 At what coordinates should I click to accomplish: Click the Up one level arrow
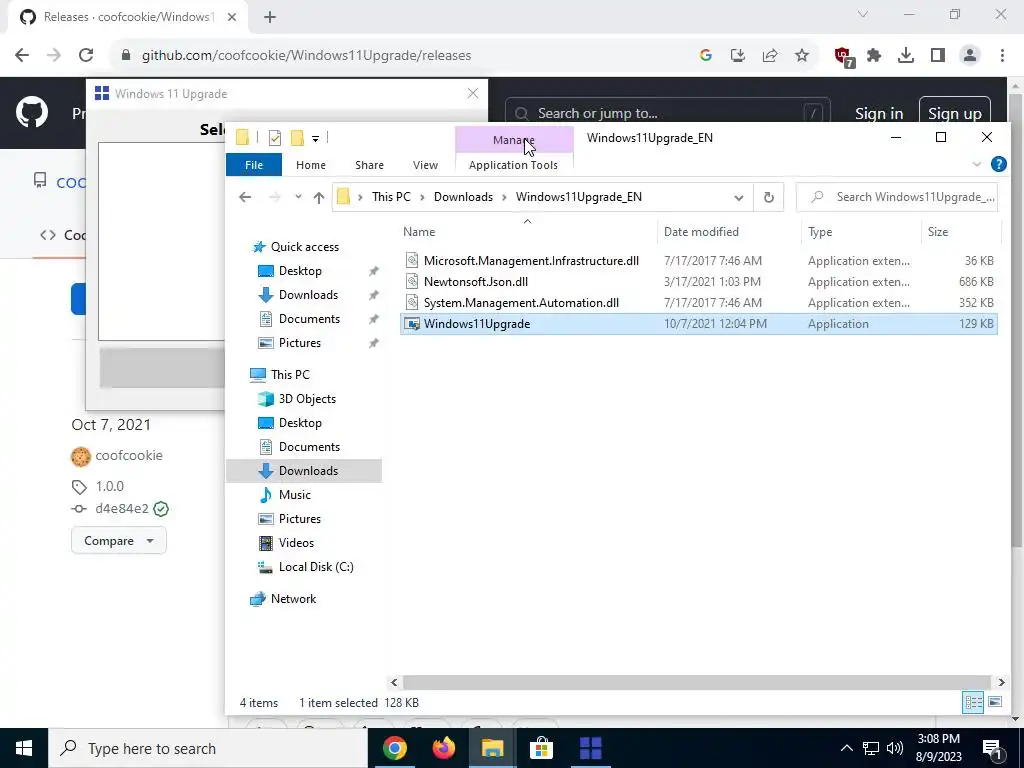coord(319,197)
